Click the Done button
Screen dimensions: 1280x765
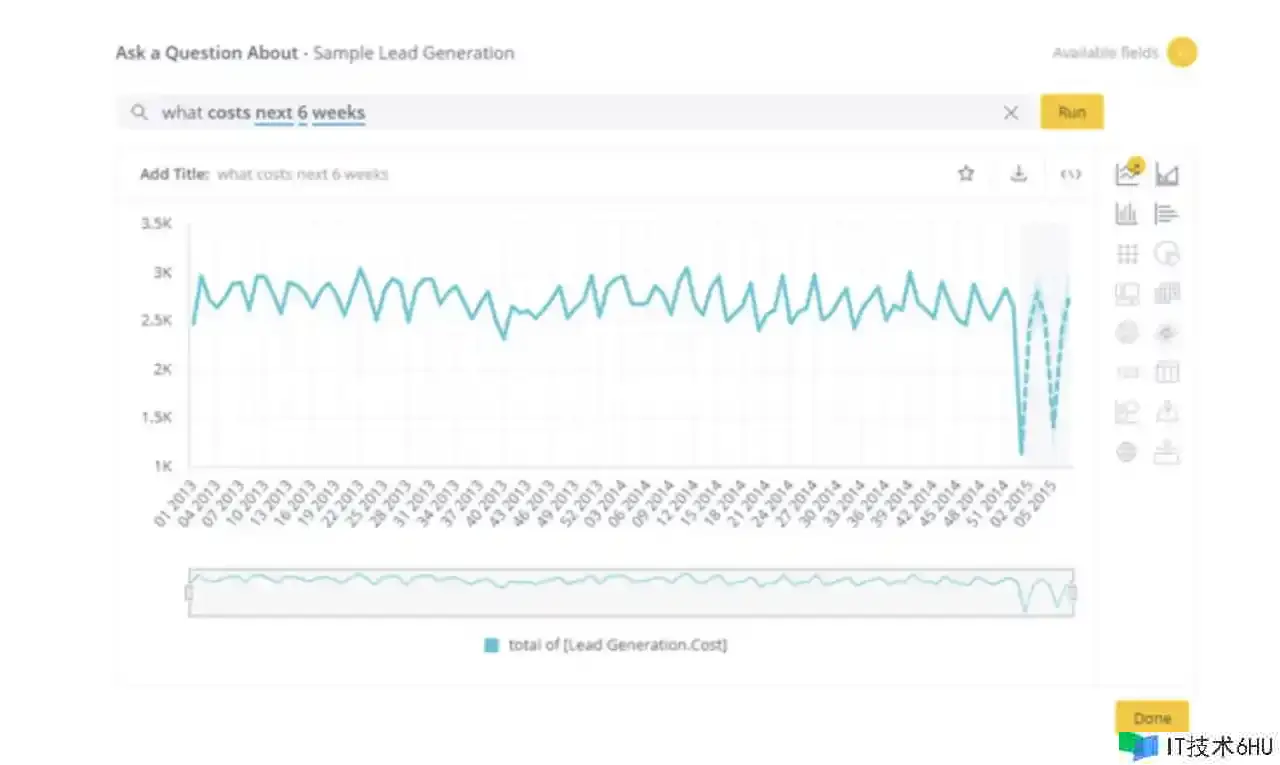pyautogui.click(x=1152, y=718)
